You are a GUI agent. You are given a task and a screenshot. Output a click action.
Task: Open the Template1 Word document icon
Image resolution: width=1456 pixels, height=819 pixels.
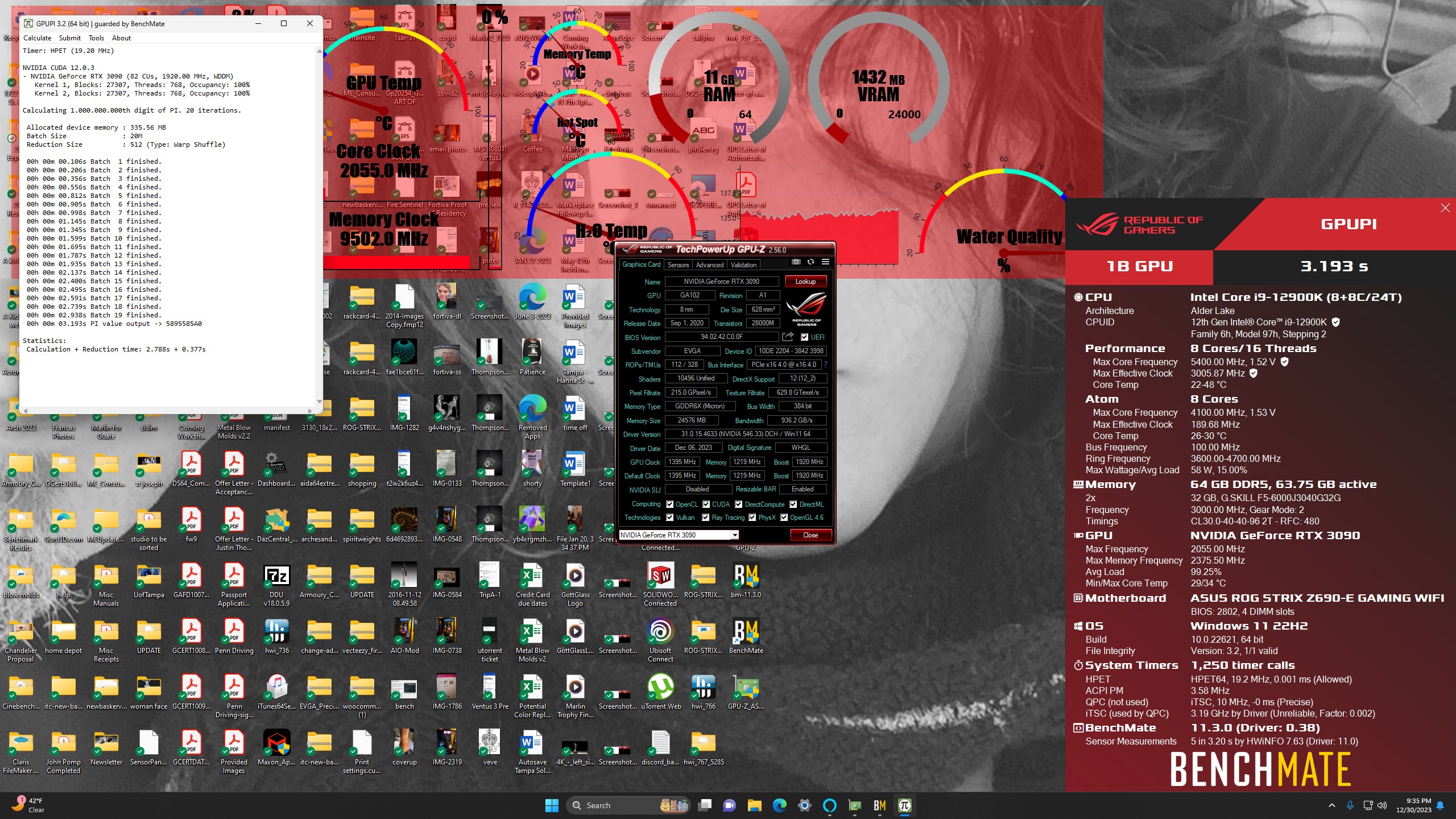point(575,470)
